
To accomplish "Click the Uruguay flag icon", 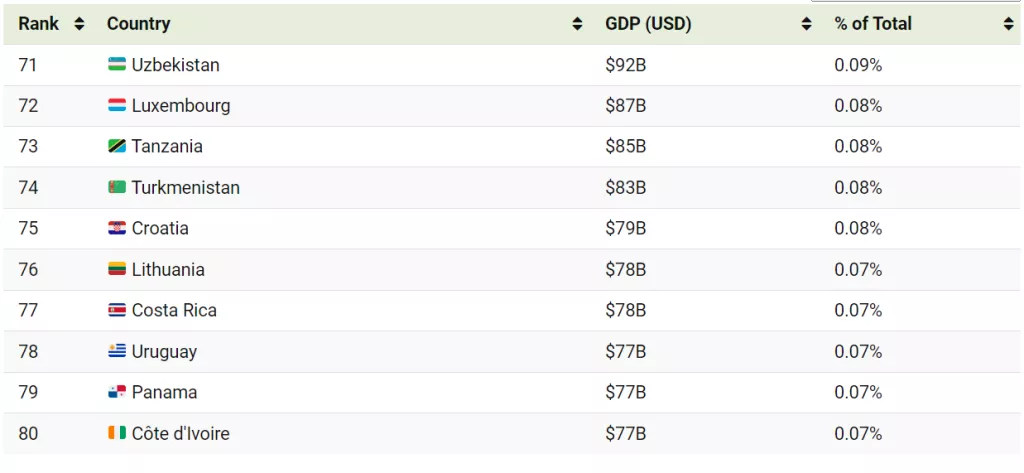I will pyautogui.click(x=117, y=352).
